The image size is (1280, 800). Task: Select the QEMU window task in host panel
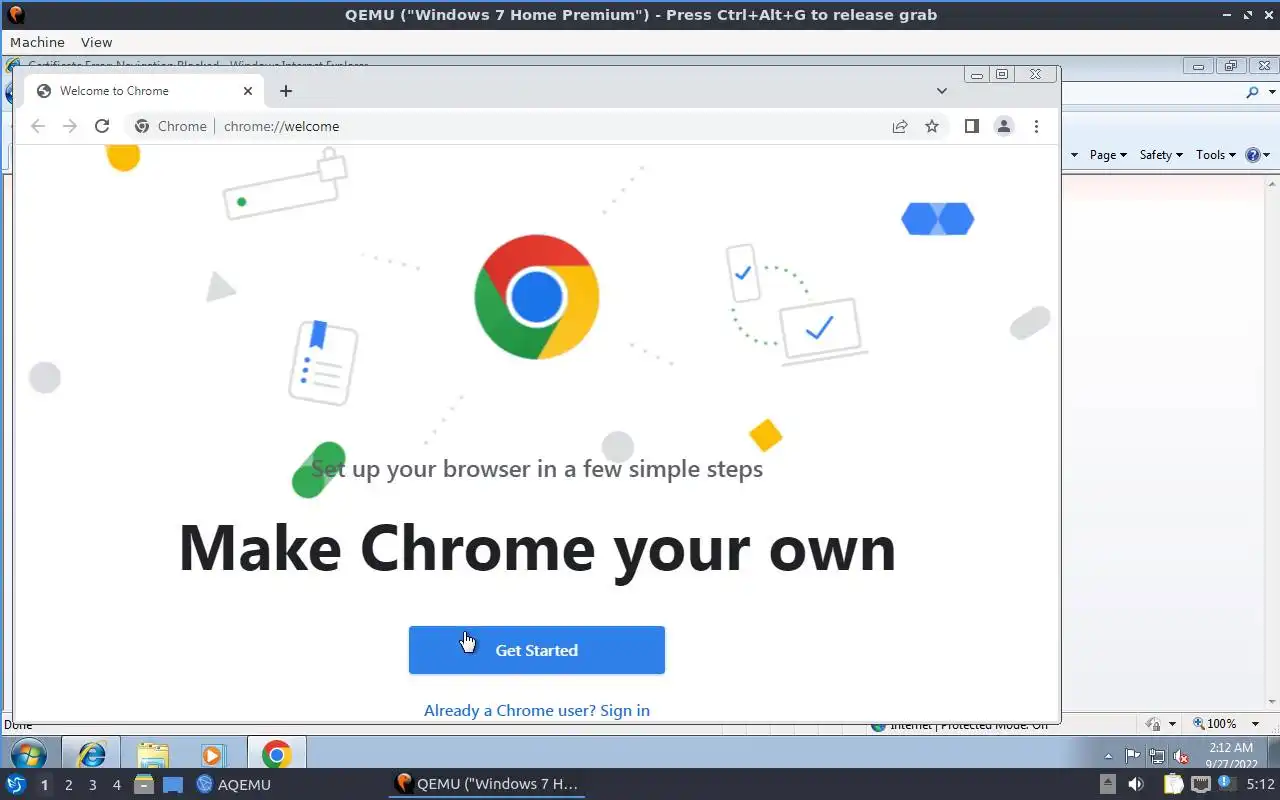(487, 784)
